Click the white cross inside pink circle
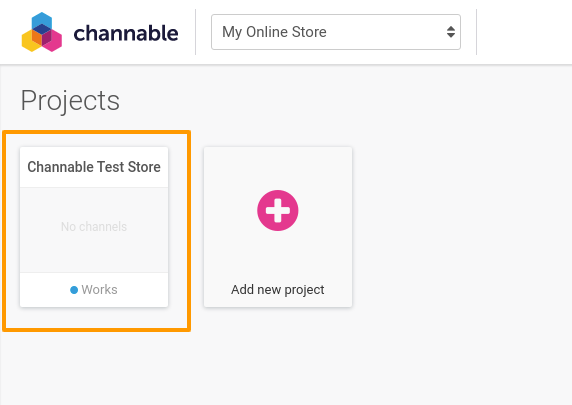This screenshot has height=405, width=572. pyautogui.click(x=278, y=211)
